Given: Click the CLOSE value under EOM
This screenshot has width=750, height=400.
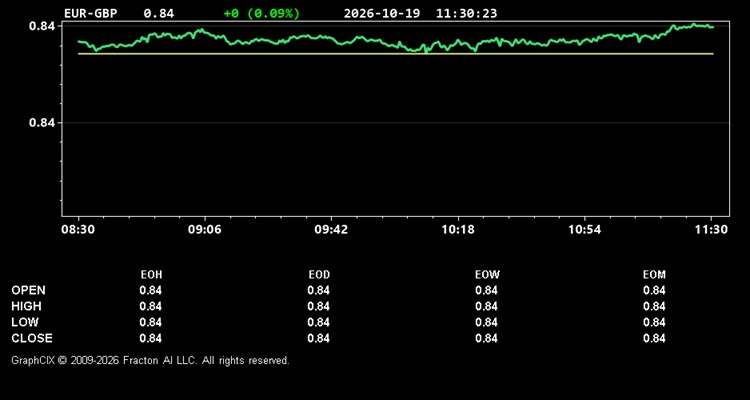Looking at the screenshot, I should (x=654, y=338).
